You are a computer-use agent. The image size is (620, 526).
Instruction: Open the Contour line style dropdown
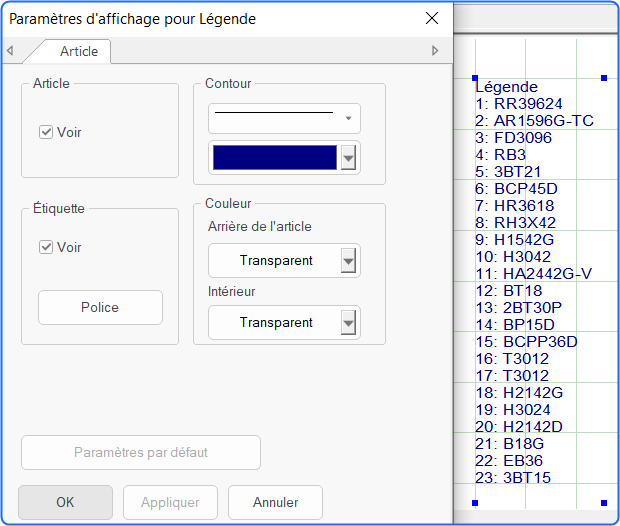(284, 119)
